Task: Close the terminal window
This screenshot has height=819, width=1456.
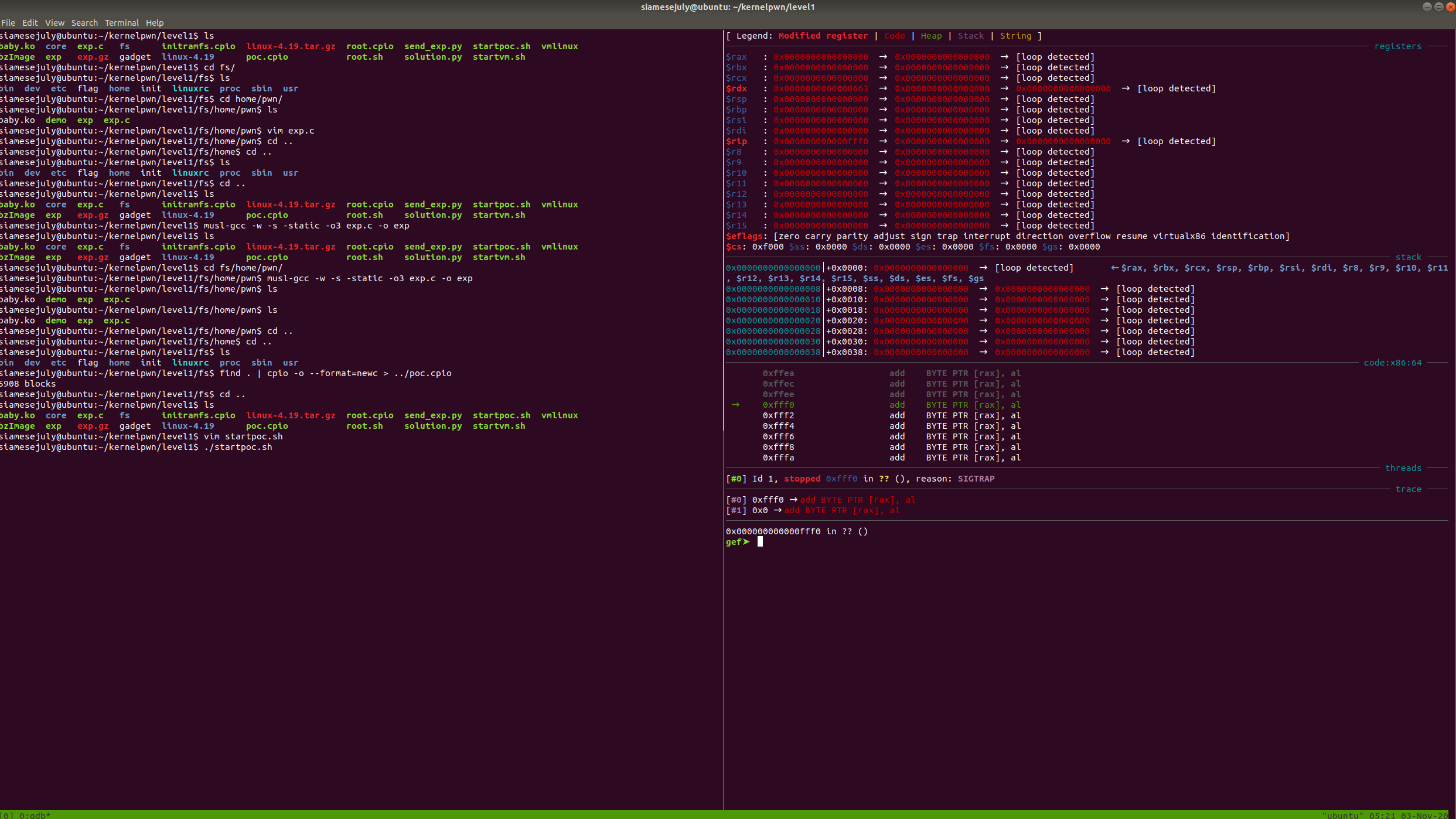Action: tap(1450, 6)
